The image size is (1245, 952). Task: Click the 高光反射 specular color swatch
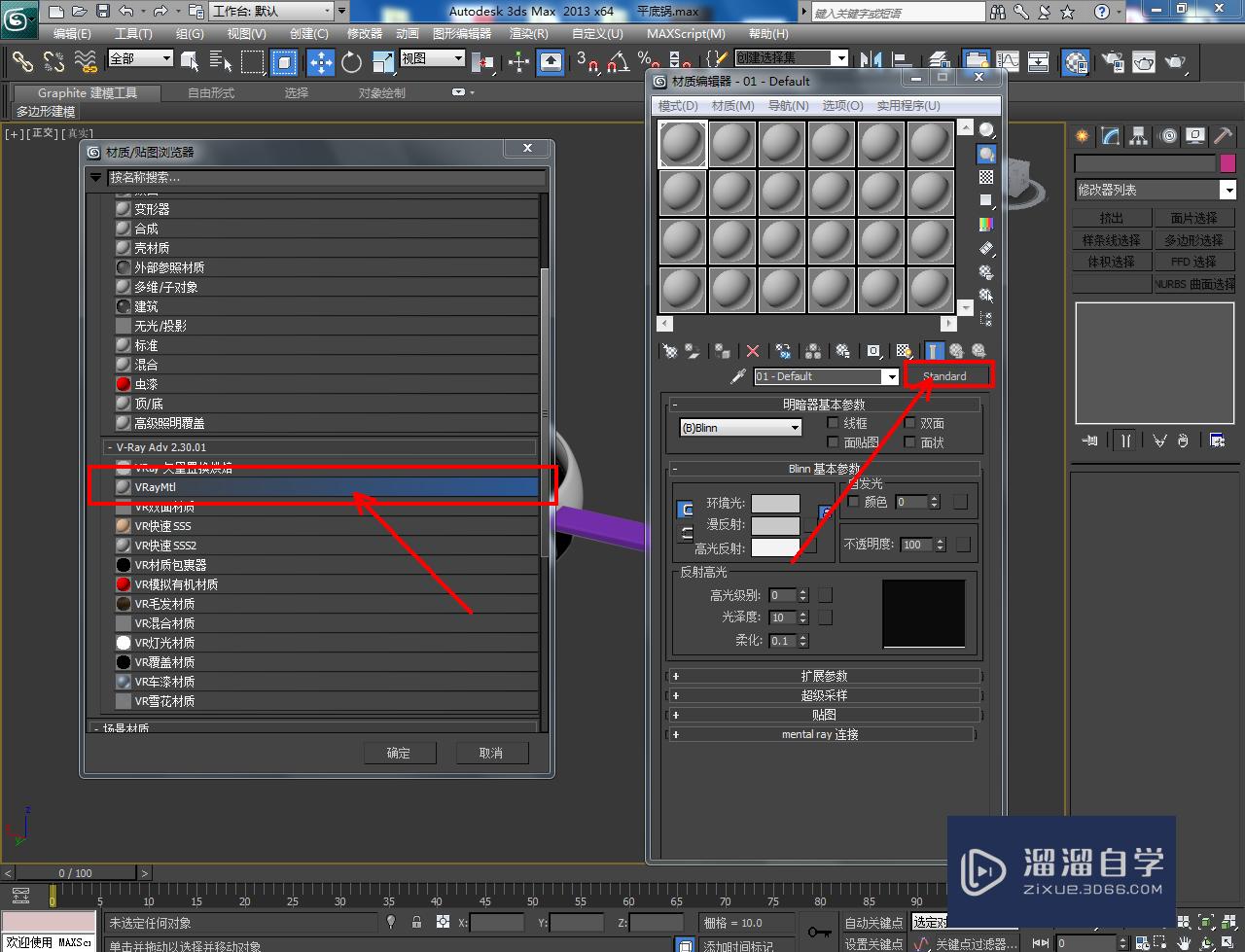(775, 547)
